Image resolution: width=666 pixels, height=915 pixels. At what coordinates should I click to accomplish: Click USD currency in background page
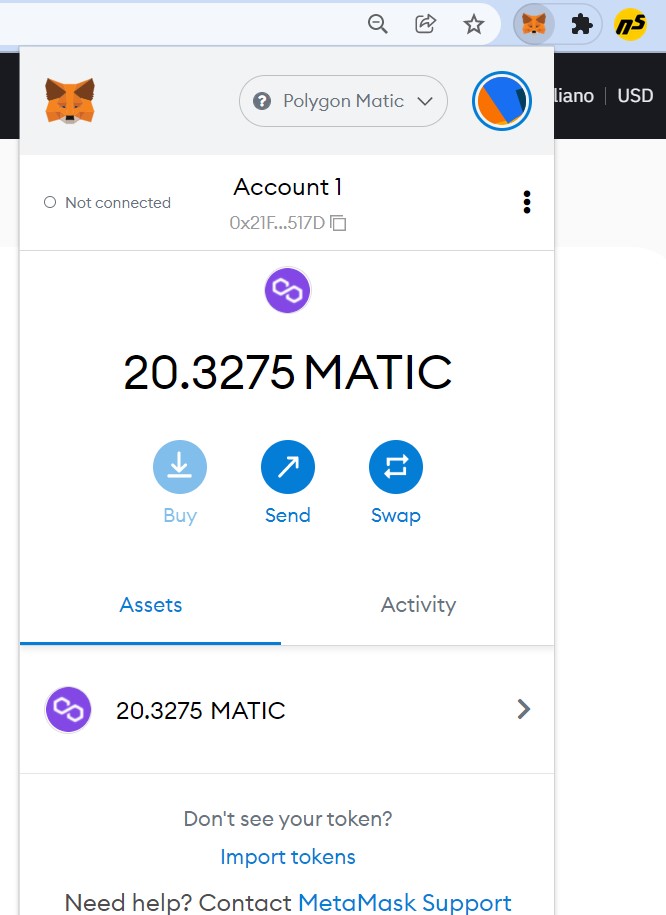[x=635, y=96]
